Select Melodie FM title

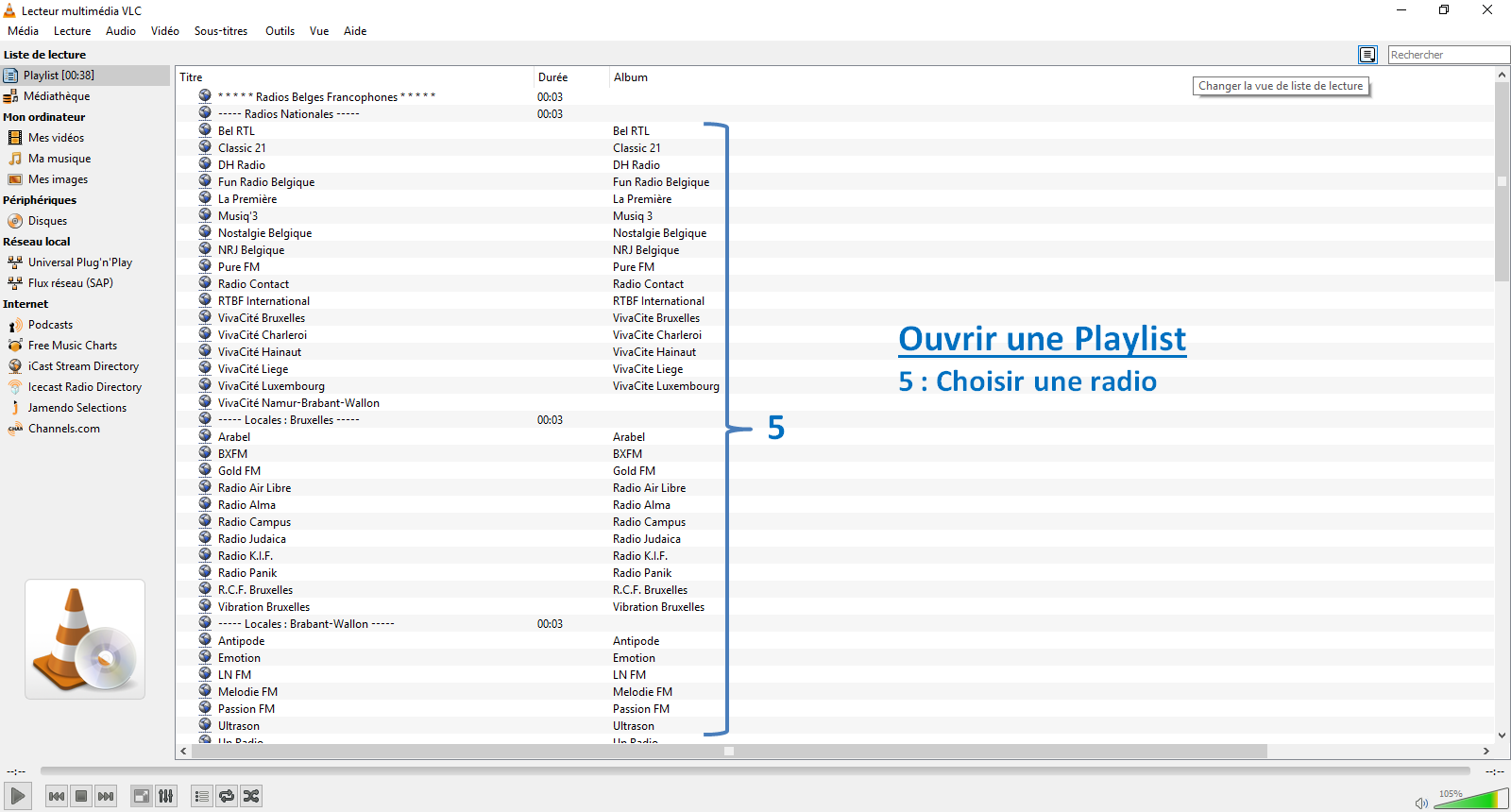click(247, 692)
